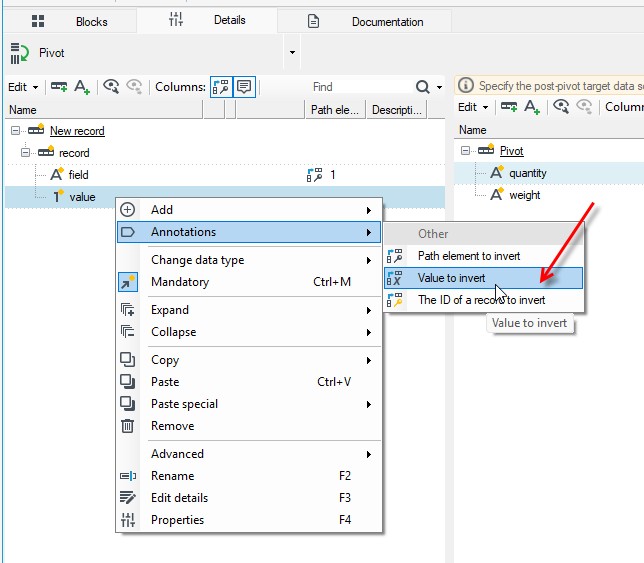644x563 pixels.
Task: Add a field in left toolbar
Action: click(x=82, y=87)
